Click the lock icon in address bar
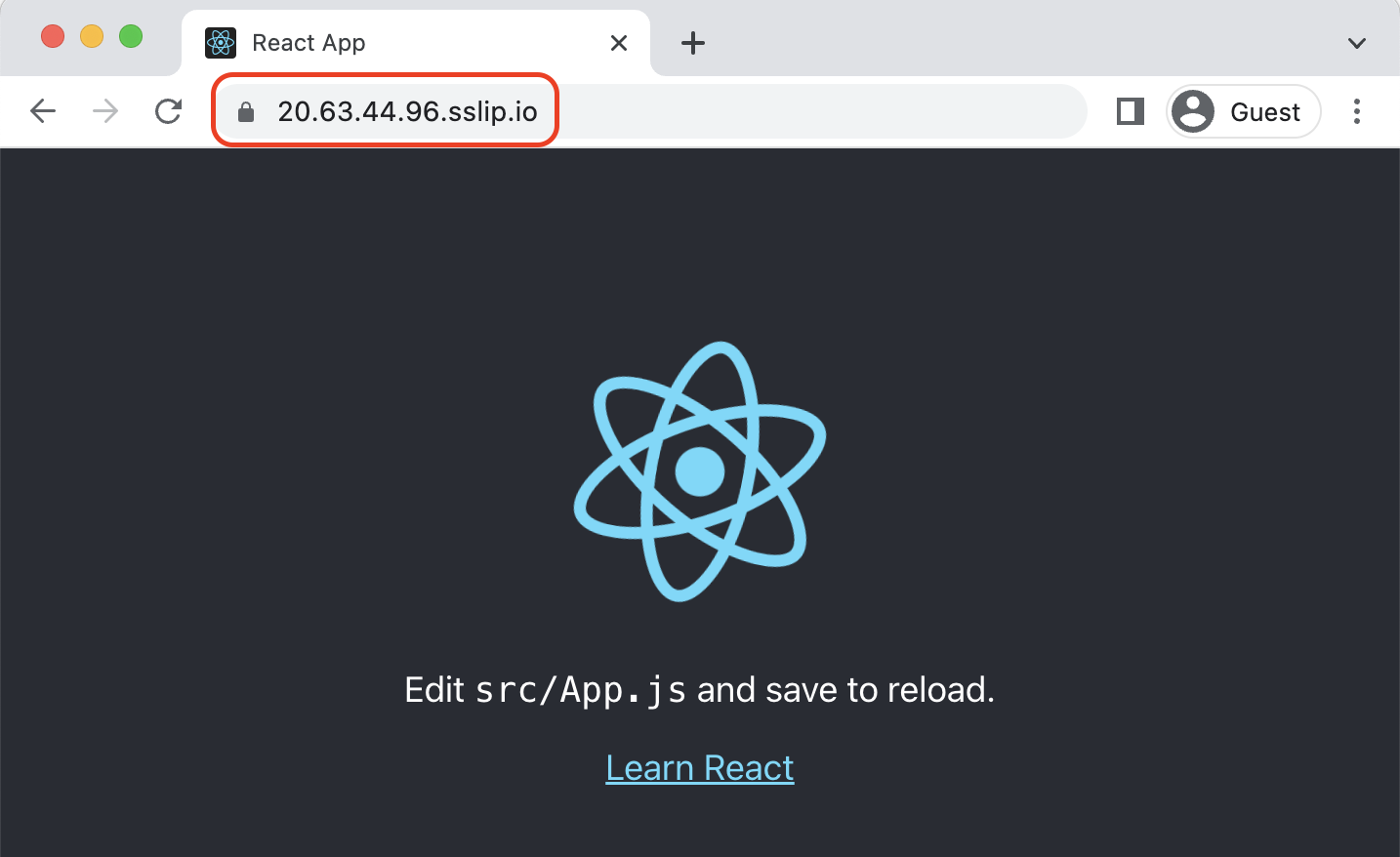 [x=246, y=112]
